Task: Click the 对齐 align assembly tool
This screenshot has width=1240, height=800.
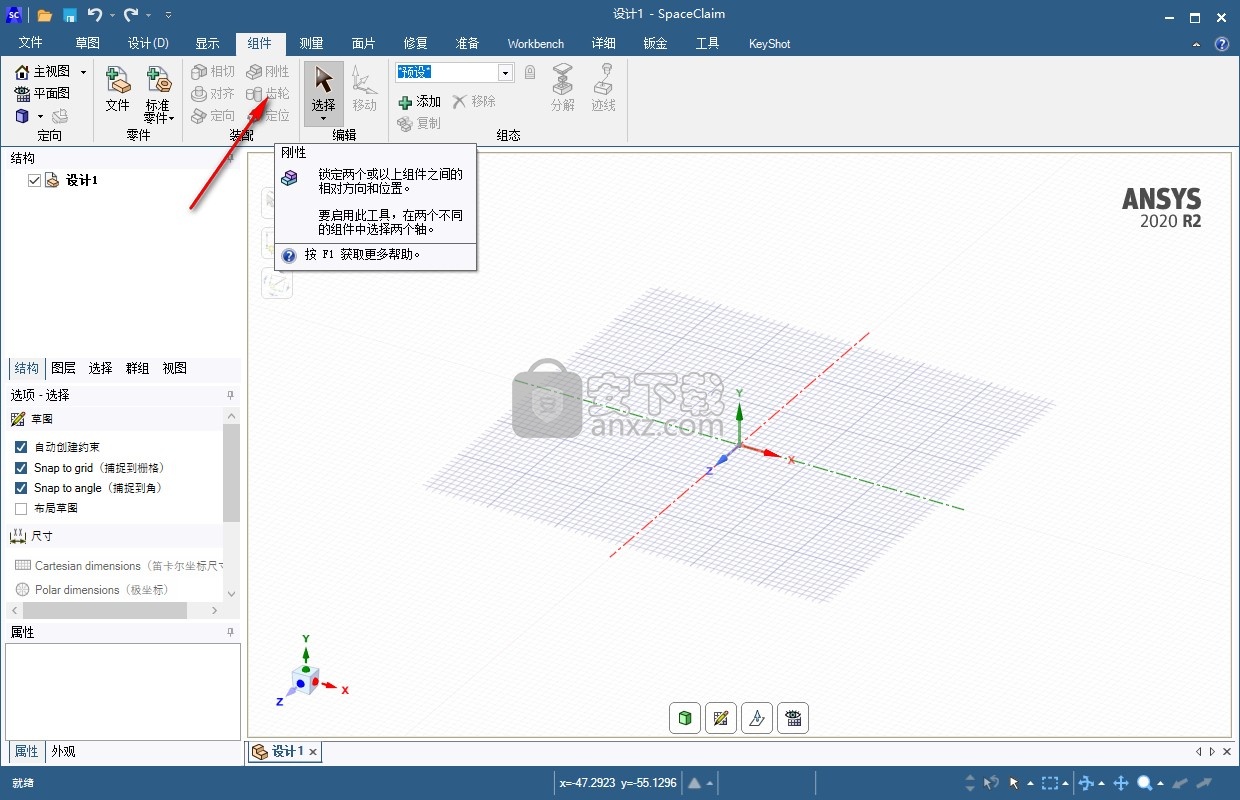Action: pos(213,94)
